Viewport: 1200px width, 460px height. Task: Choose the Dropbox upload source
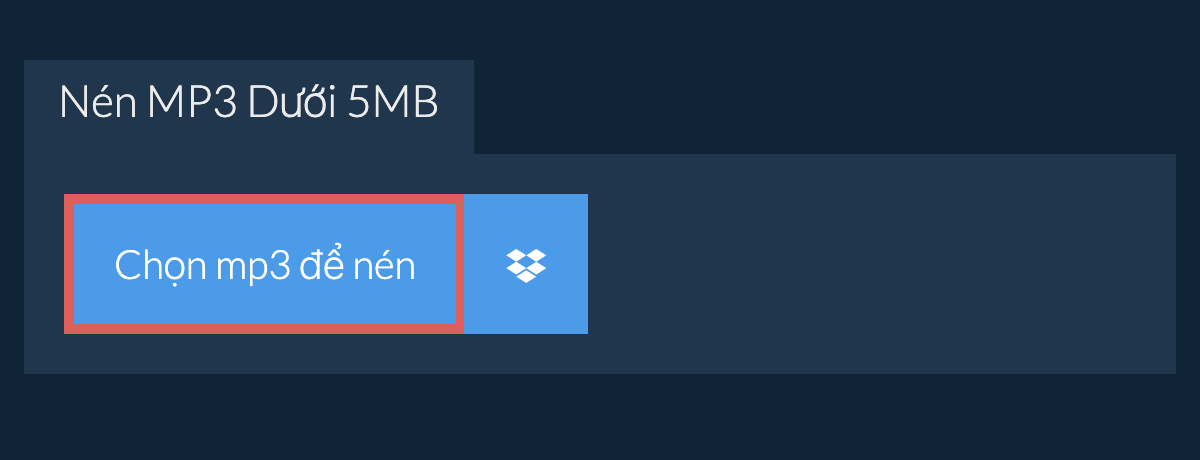[x=526, y=264]
